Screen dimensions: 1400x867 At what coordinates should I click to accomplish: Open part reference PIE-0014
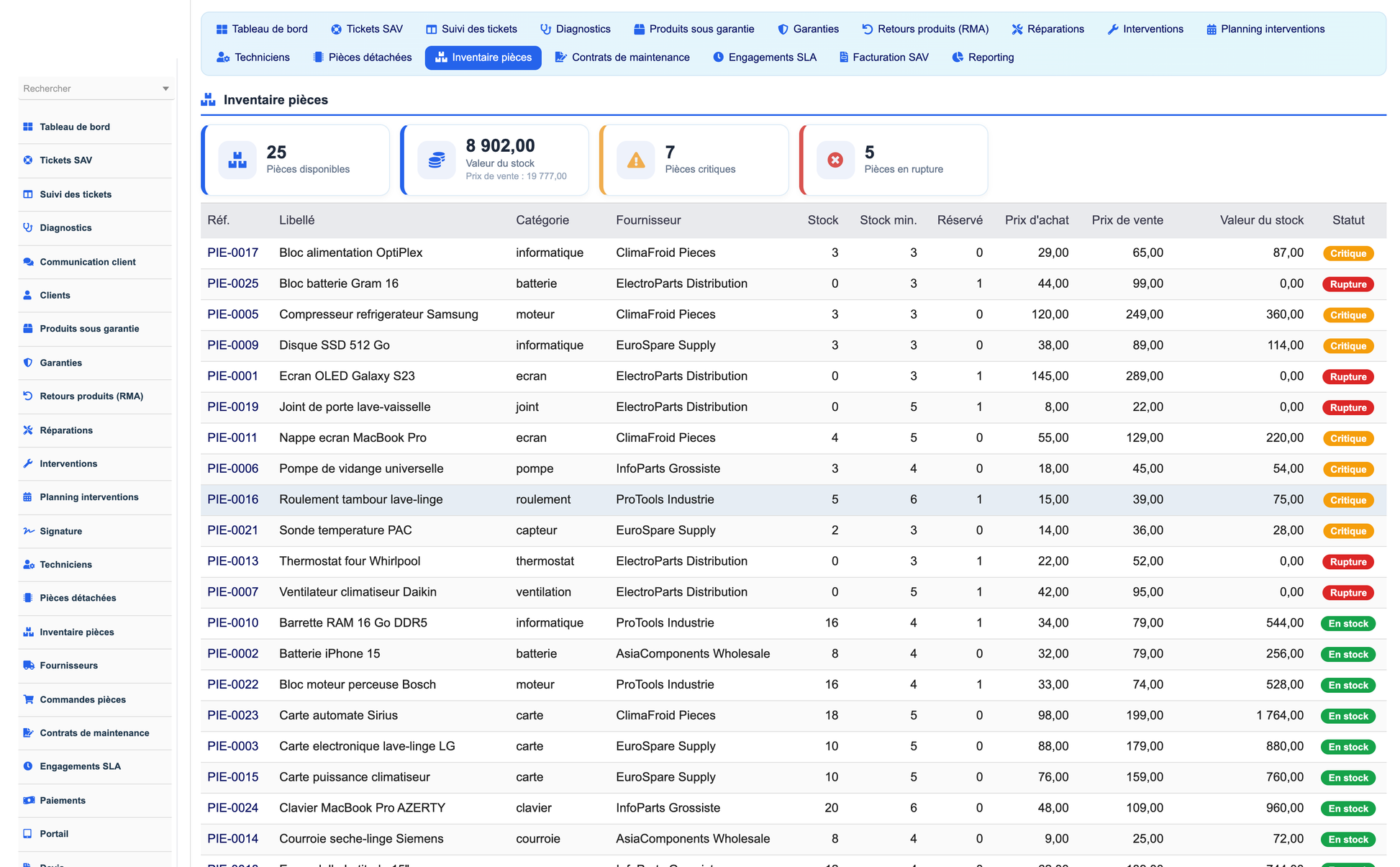[233, 839]
